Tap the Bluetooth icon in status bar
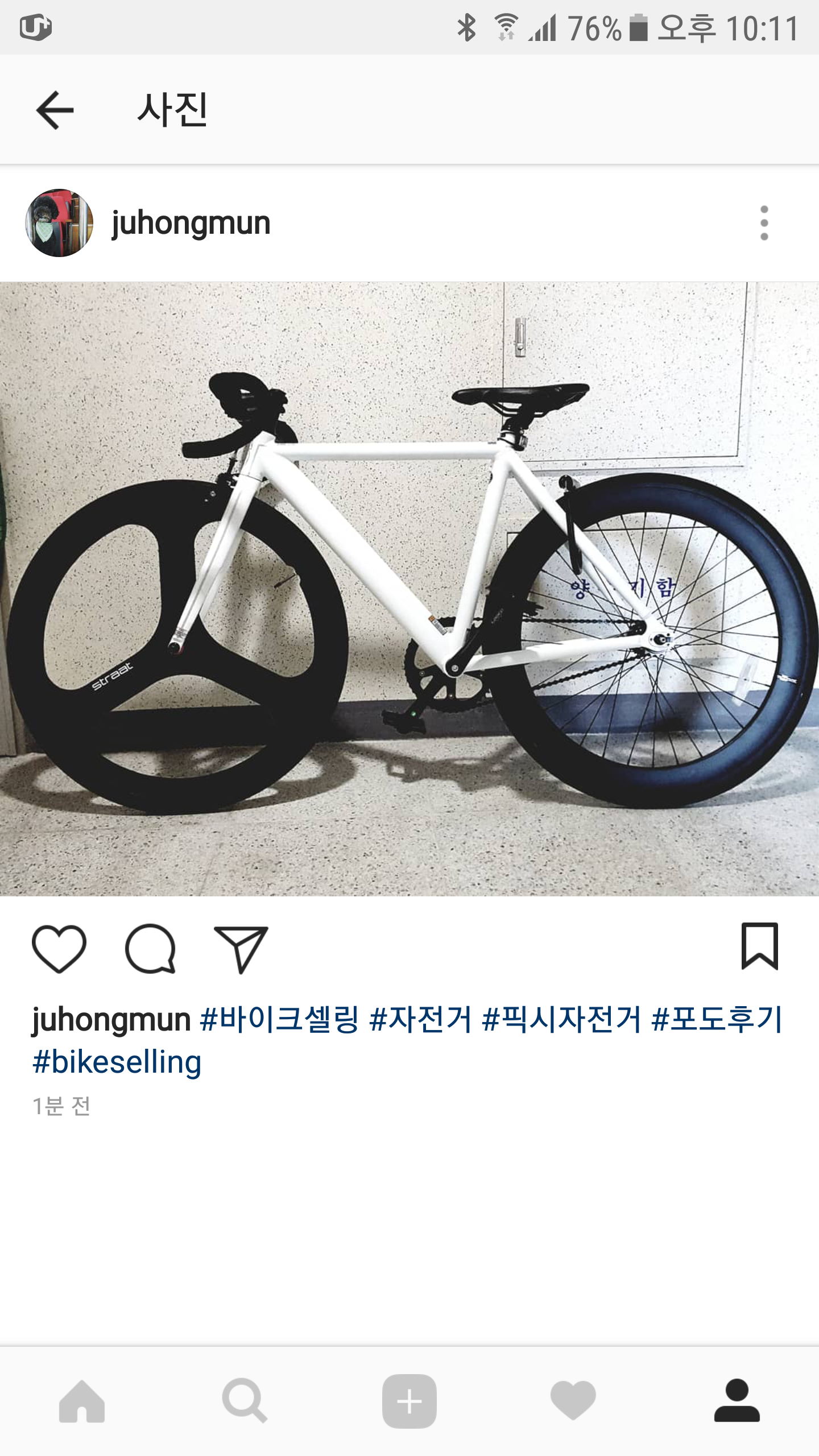The image size is (819, 1456). [x=466, y=27]
